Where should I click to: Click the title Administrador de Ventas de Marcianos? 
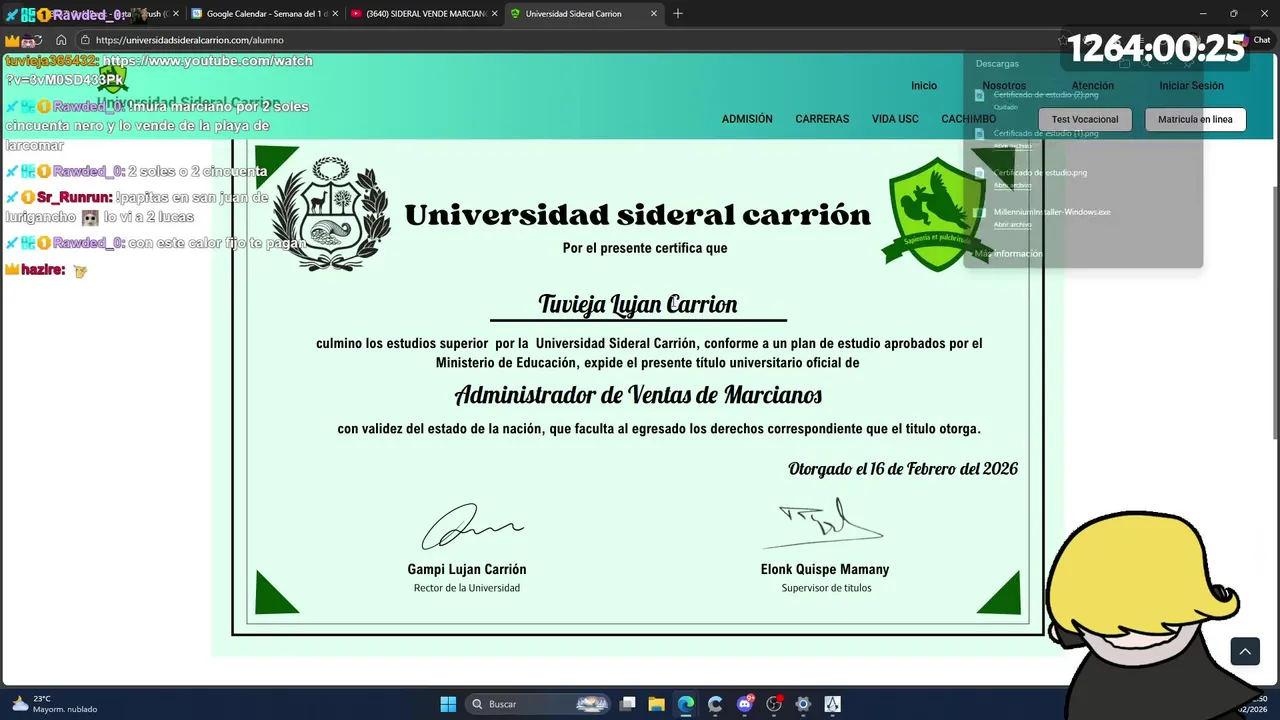tap(638, 395)
